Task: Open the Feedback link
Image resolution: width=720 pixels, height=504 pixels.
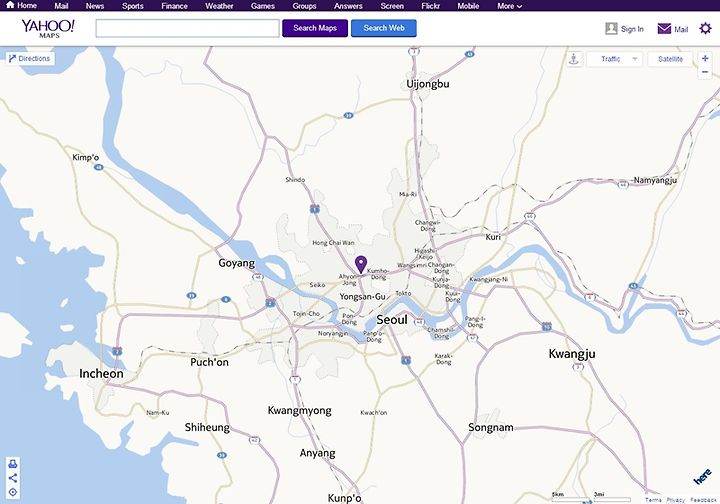Action: point(703,500)
